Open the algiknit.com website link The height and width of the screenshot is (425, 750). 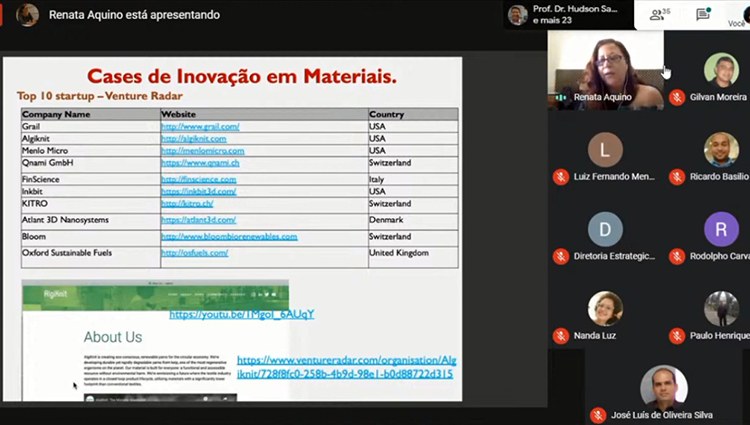point(194,139)
